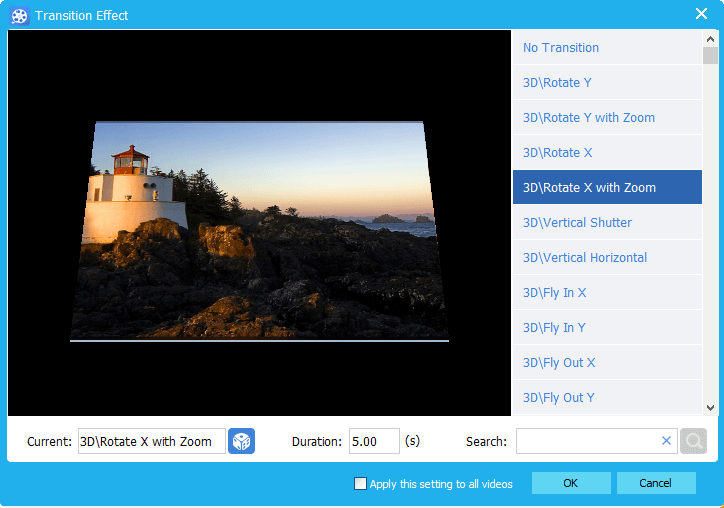The width and height of the screenshot is (724, 508).
Task: Click the Duration input field
Action: click(x=374, y=441)
